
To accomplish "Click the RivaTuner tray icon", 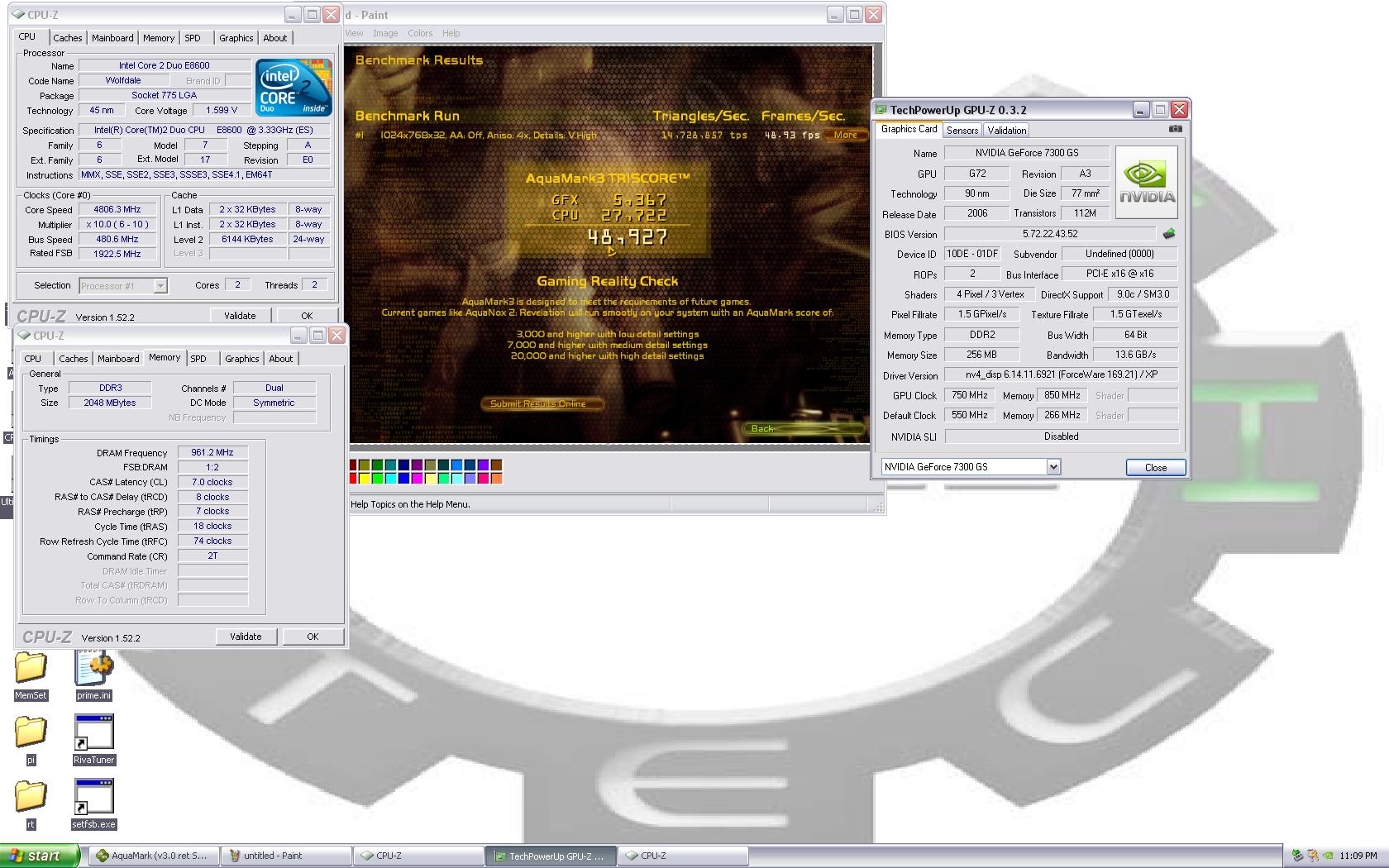I will tap(1312, 856).
